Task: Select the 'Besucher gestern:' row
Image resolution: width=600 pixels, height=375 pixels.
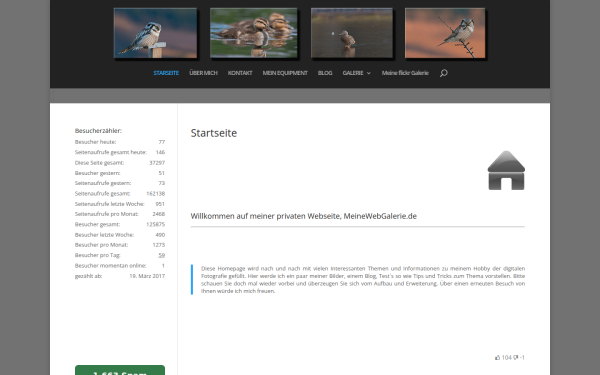Action: point(120,173)
